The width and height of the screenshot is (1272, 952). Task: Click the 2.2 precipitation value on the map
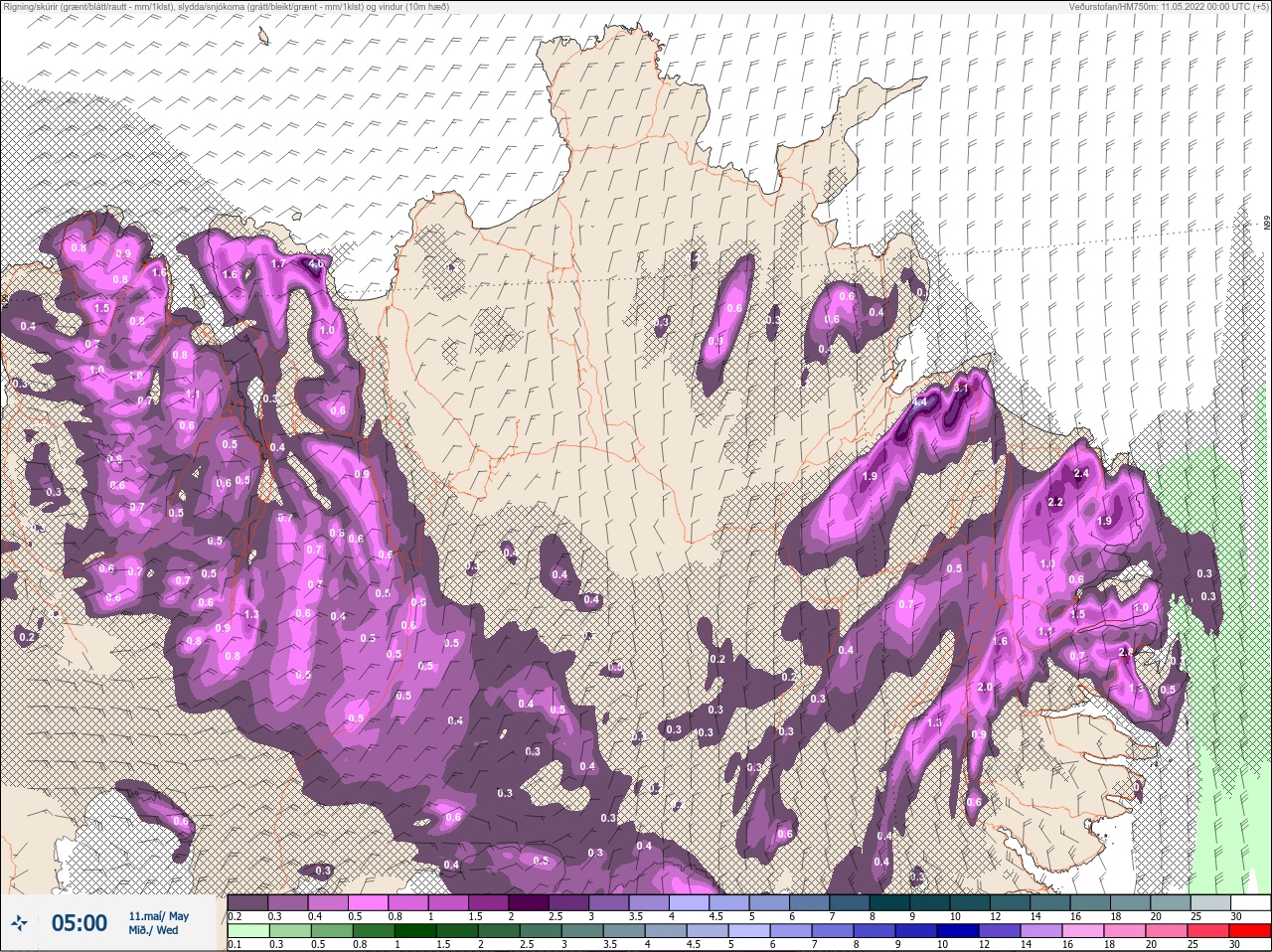(x=1055, y=503)
